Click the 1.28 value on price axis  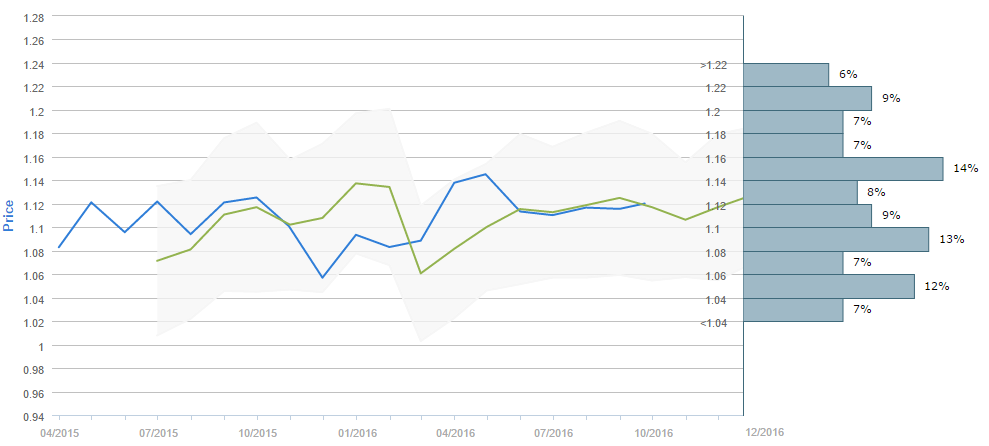[x=32, y=18]
